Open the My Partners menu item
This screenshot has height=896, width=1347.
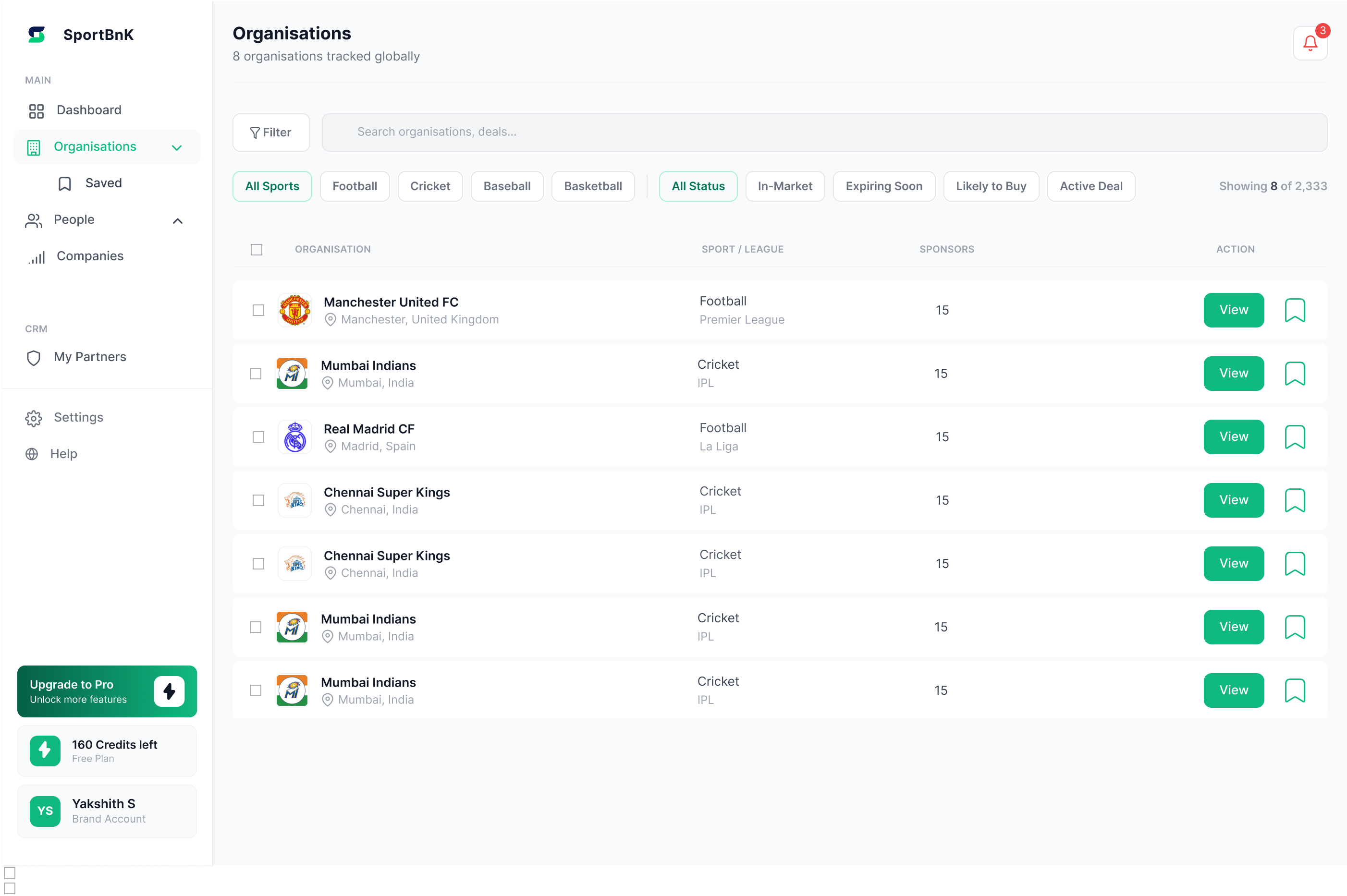[x=107, y=358]
